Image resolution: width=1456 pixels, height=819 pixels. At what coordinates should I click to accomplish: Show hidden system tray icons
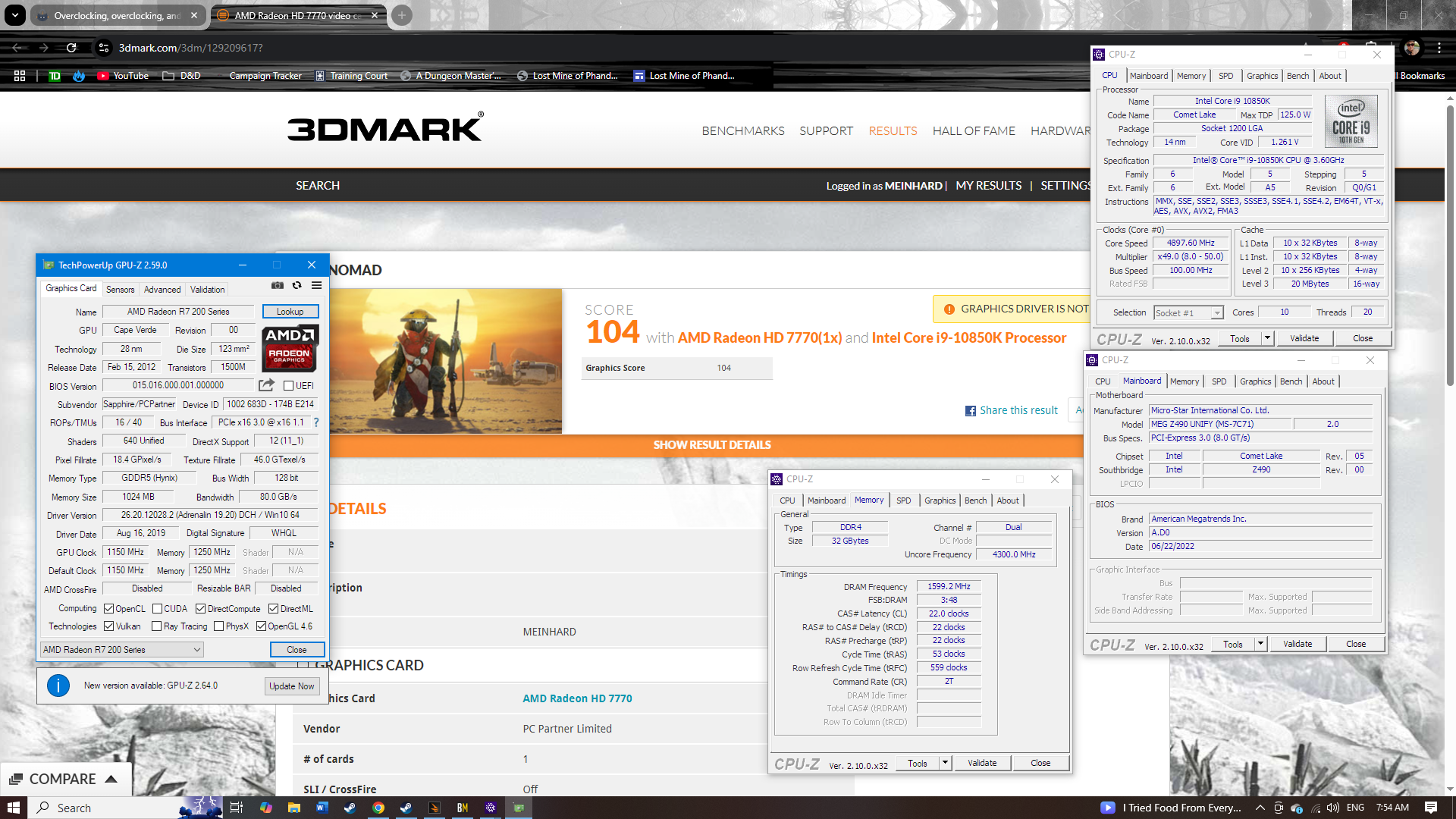1260,808
